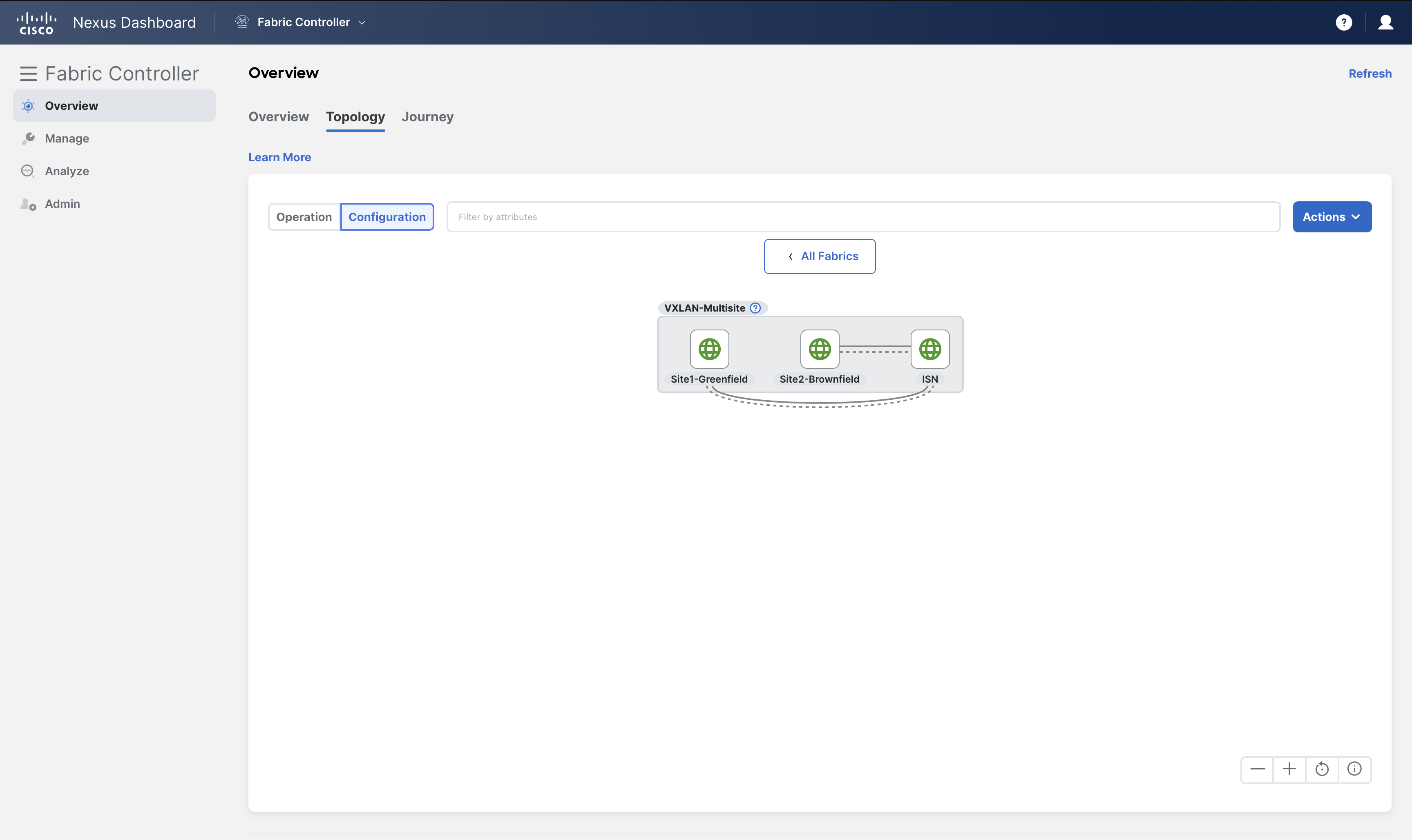Click the ISN label
1412x840 pixels.
[930, 379]
